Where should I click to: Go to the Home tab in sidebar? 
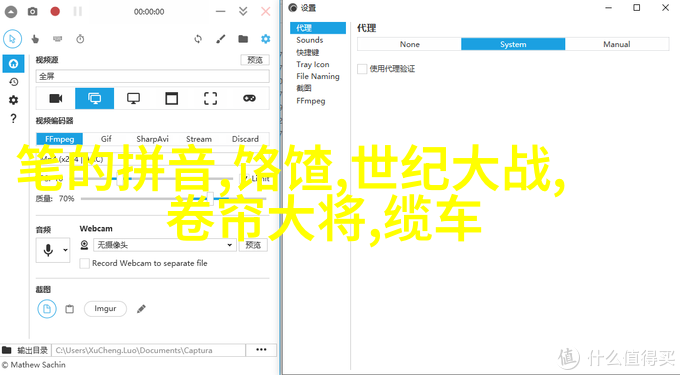pos(13,64)
